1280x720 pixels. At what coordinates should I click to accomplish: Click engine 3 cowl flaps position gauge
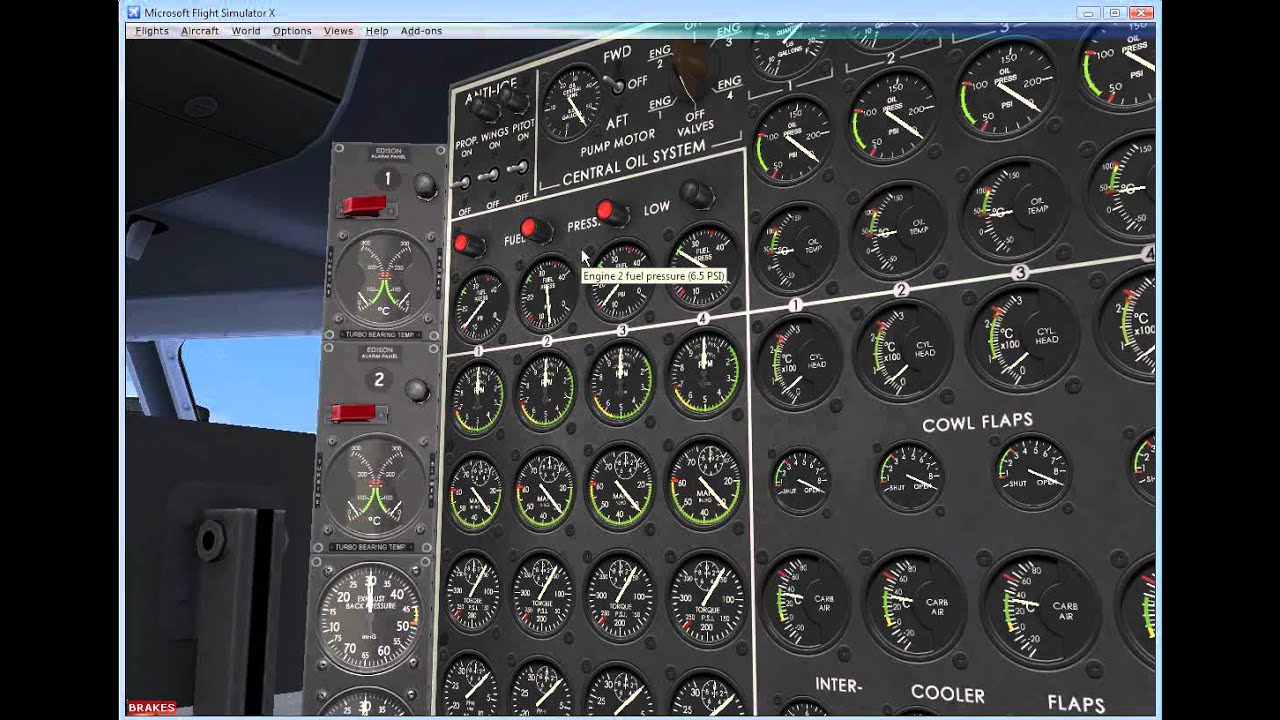pos(1034,472)
